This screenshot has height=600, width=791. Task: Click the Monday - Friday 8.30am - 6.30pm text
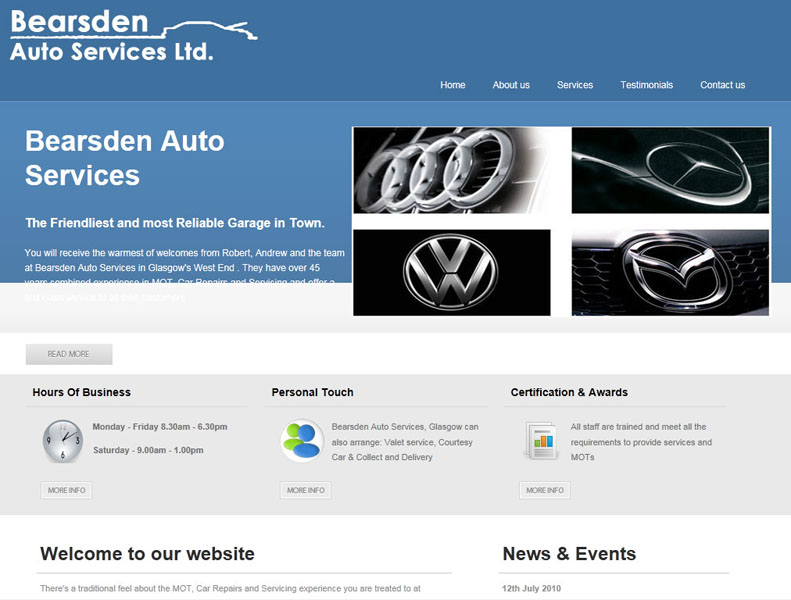tap(160, 427)
